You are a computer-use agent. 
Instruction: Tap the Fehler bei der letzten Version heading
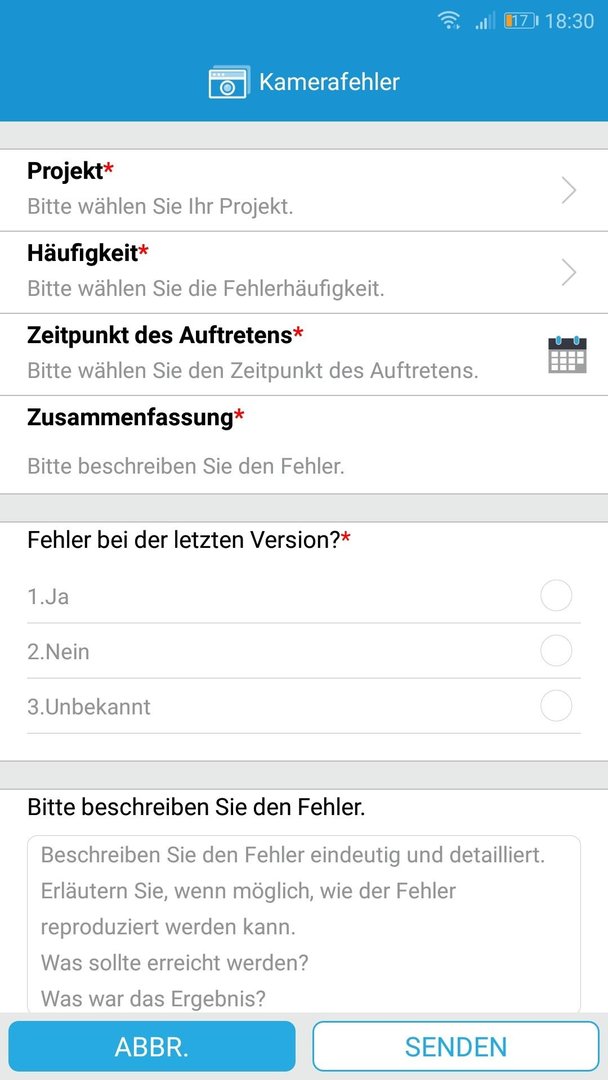189,541
